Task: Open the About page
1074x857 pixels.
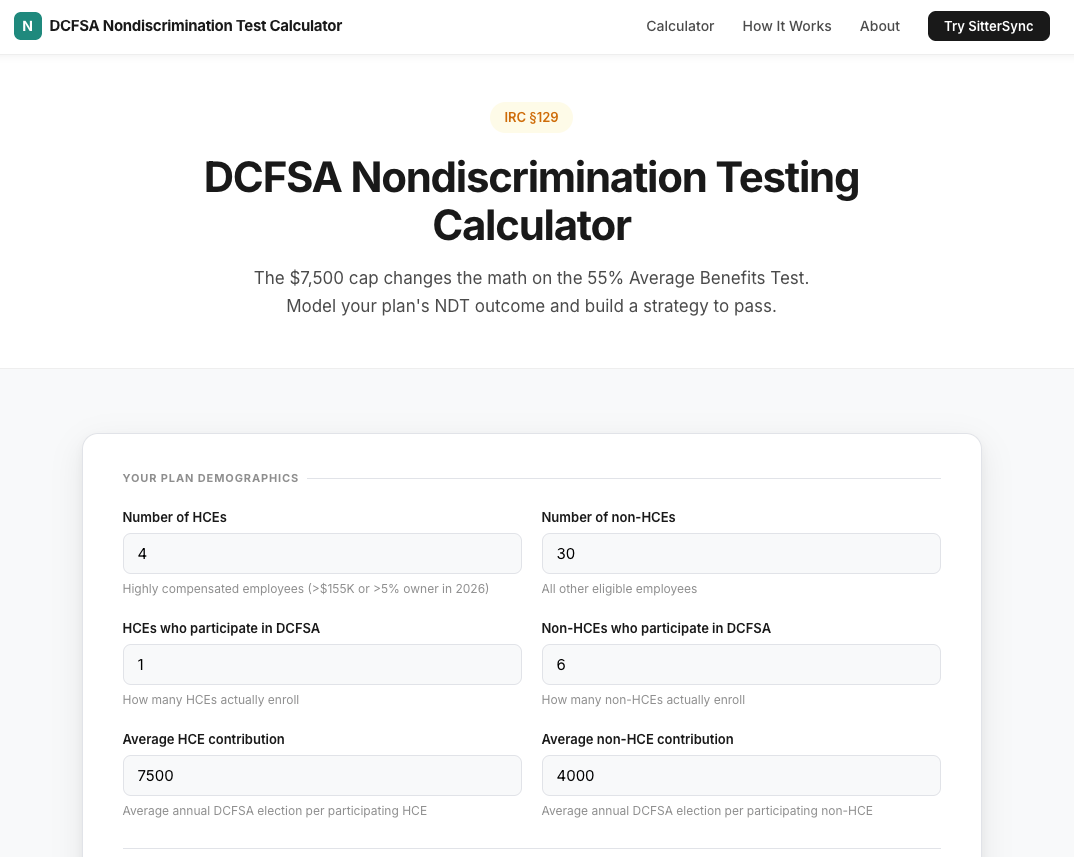Action: pos(879,26)
